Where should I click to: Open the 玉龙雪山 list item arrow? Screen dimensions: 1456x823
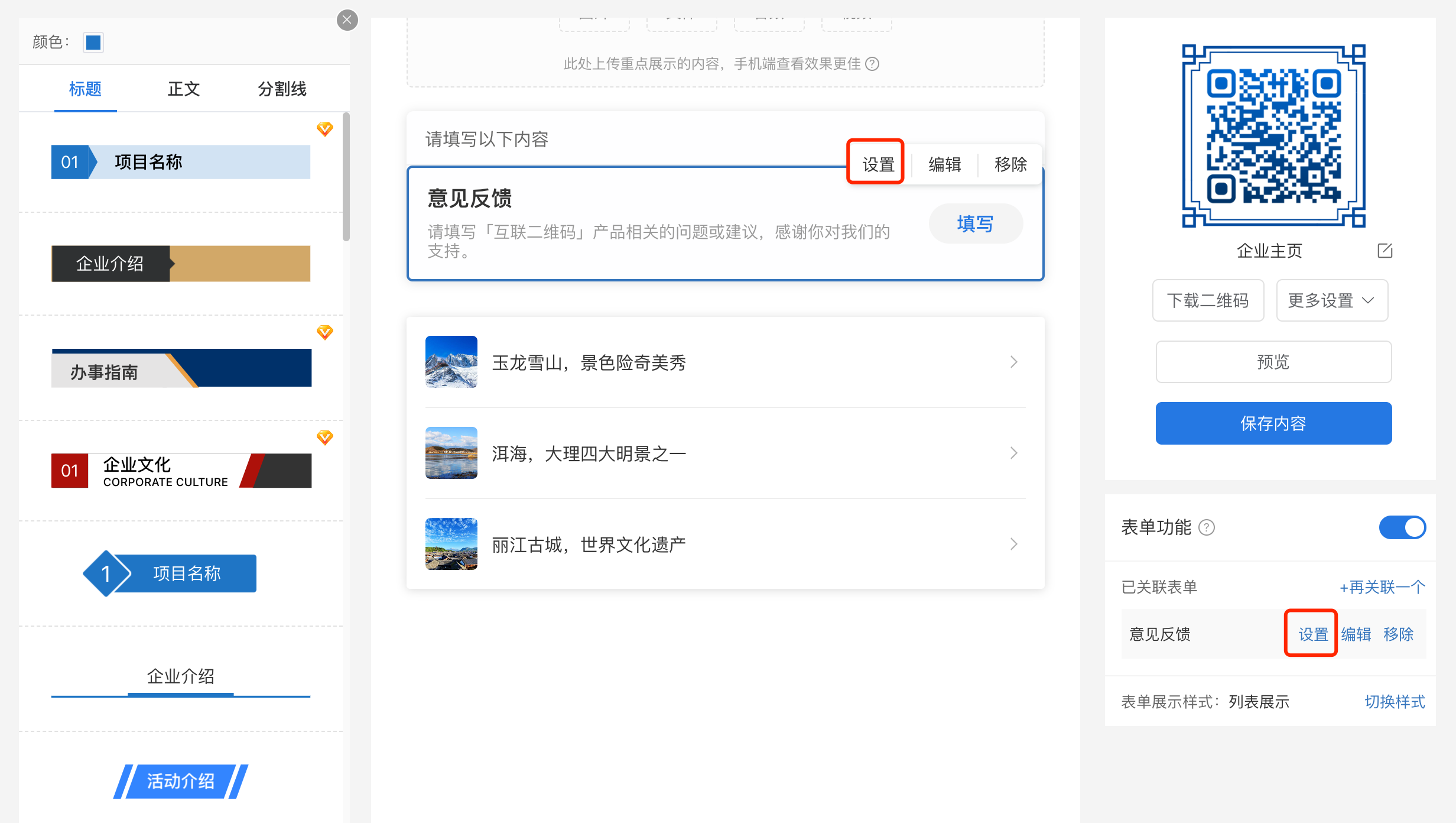(1013, 362)
